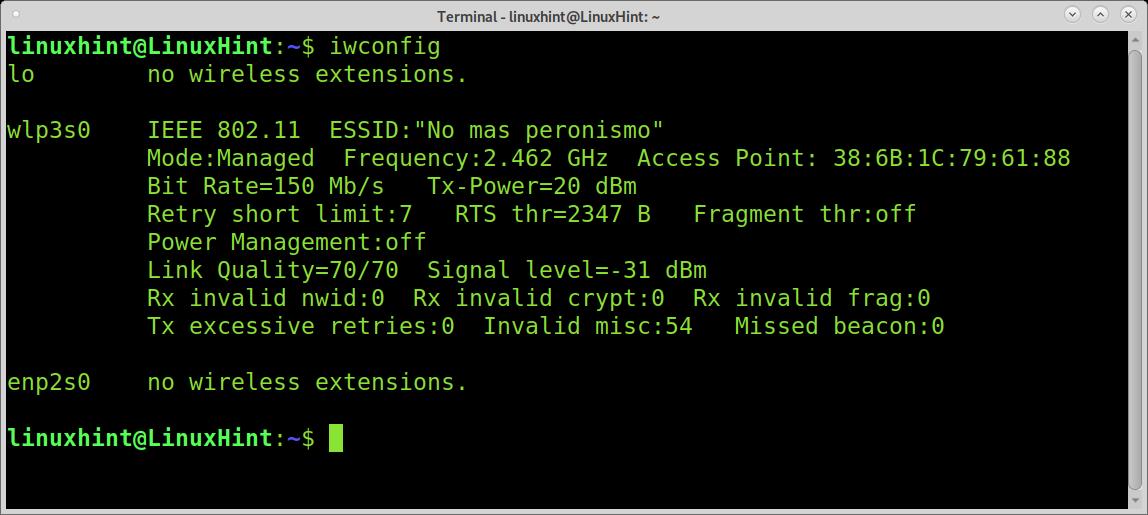The height and width of the screenshot is (515, 1148).
Task: Click the enp2s0 interface name
Action: click(x=48, y=382)
